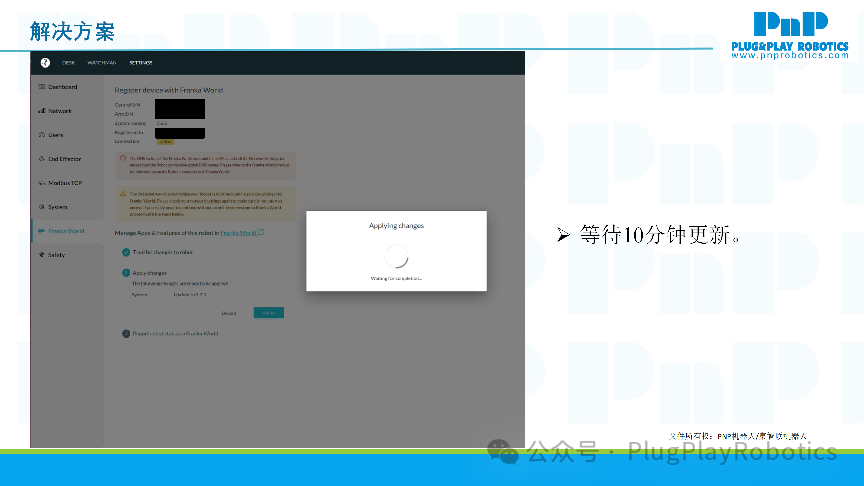Open the Network settings entry
Image resolution: width=864 pixels, height=486 pixels.
click(x=67, y=111)
